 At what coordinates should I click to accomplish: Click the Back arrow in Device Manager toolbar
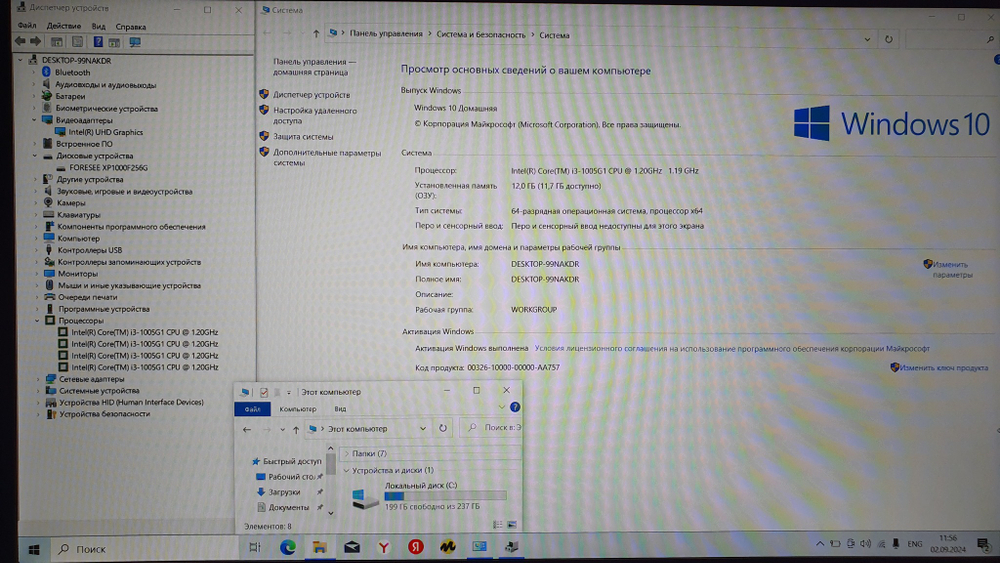(x=20, y=41)
